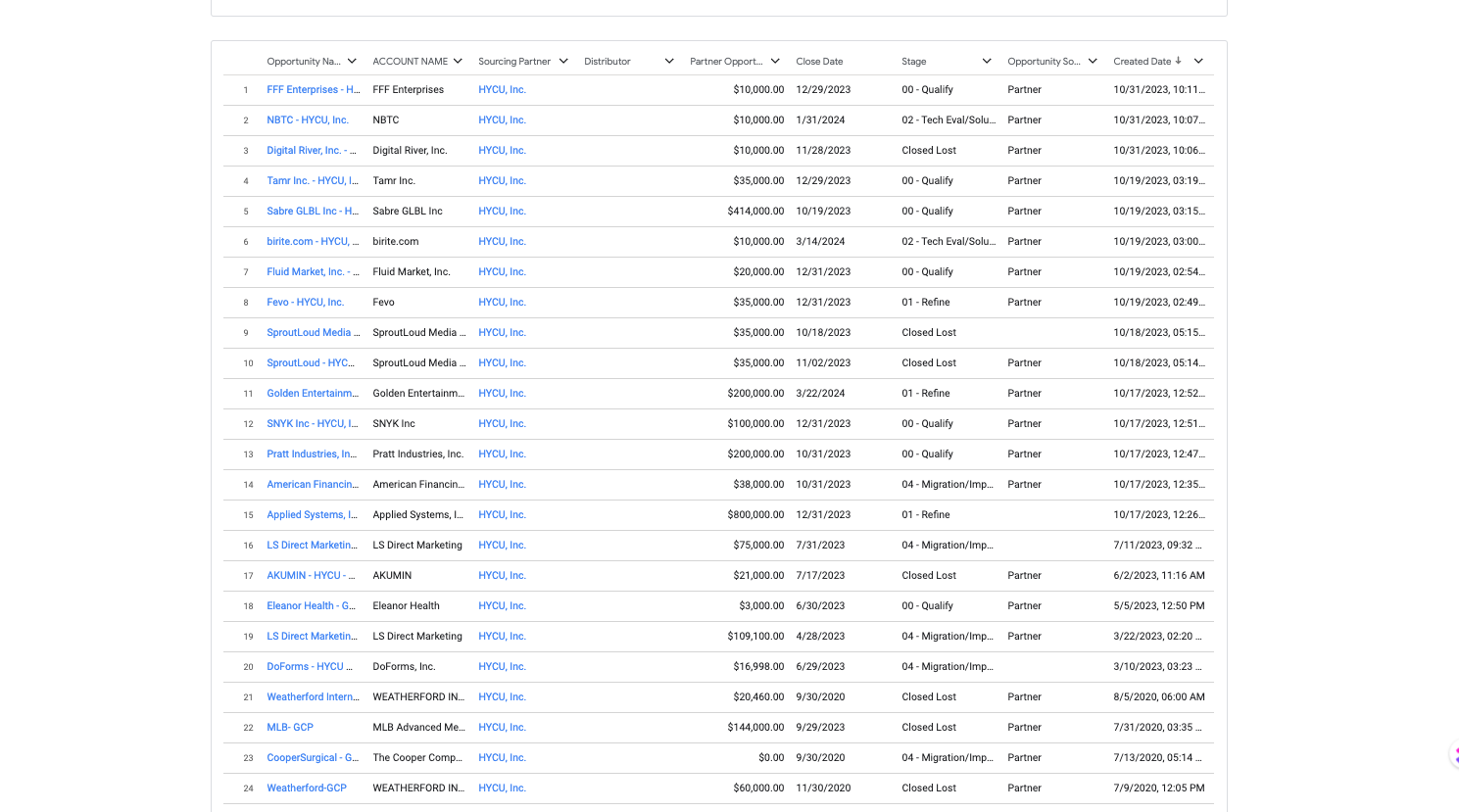Viewport: 1459px width, 812px height.
Task: Select the created date 7/9/2020, 12:05 PM
Action: coord(1159,788)
